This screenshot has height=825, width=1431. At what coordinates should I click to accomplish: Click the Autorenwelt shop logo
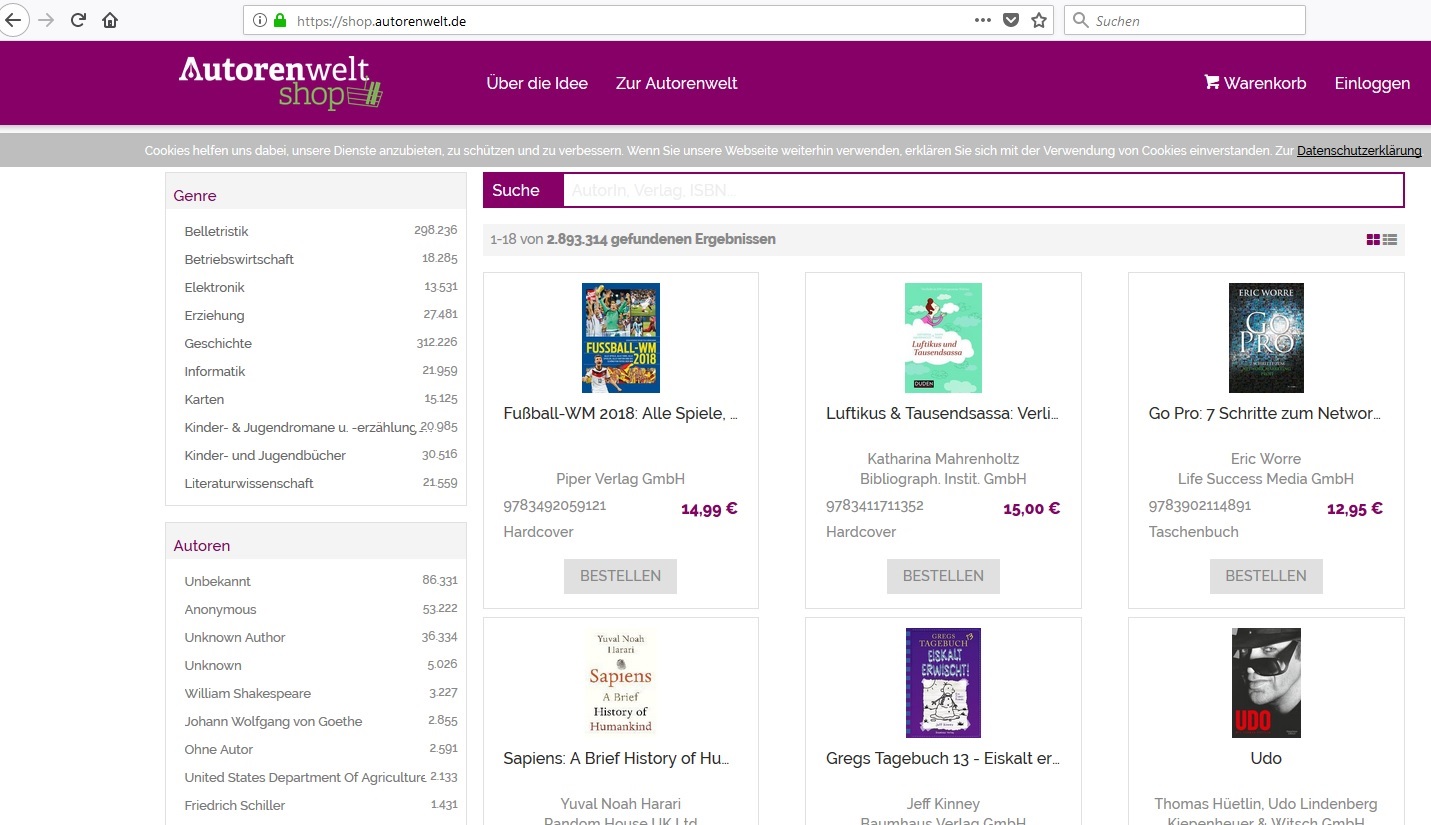tap(280, 83)
